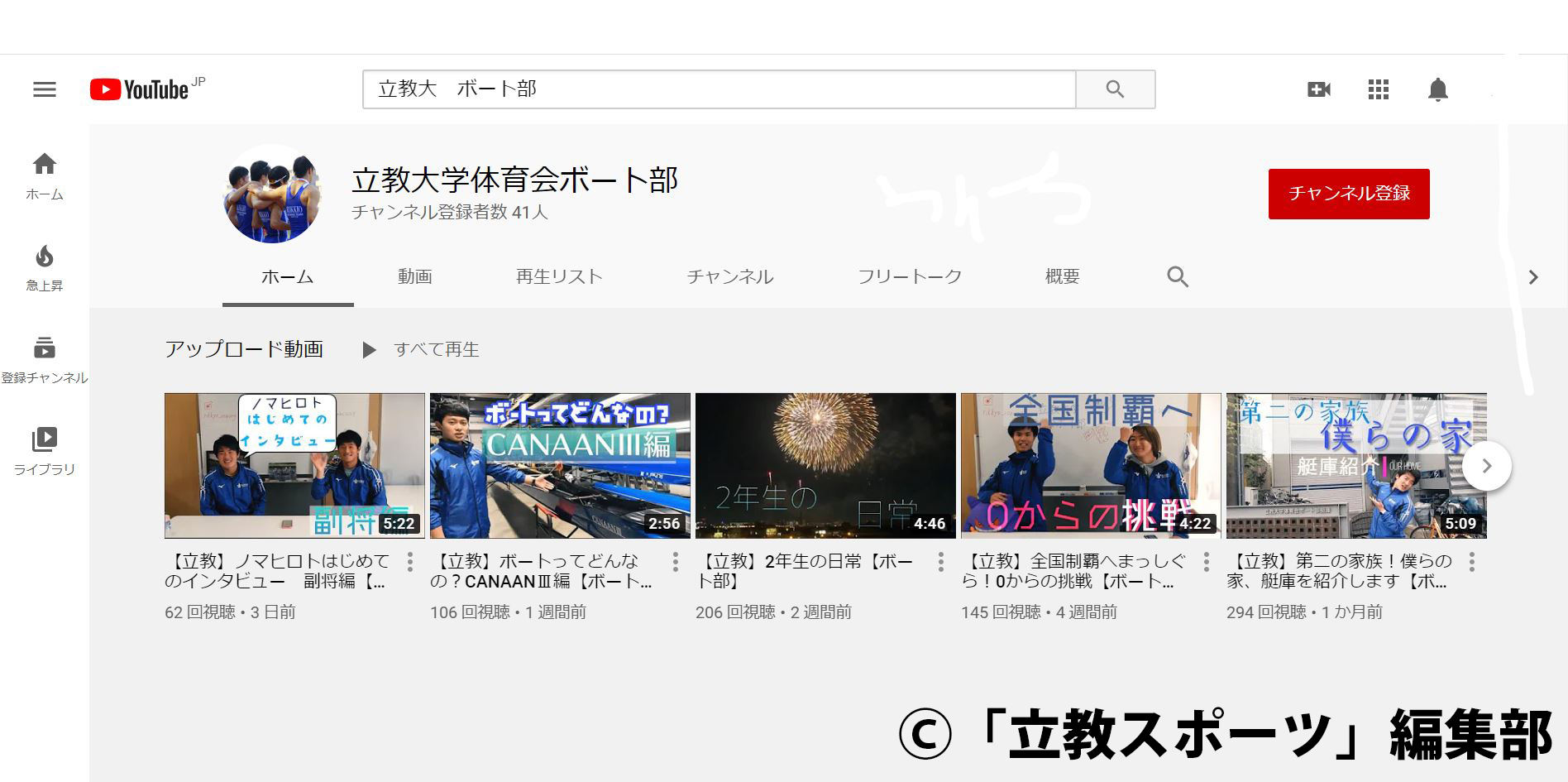The width and height of the screenshot is (1568, 782).
Task: Open channel name 立教大学体育会ボート部
Action: point(514,180)
